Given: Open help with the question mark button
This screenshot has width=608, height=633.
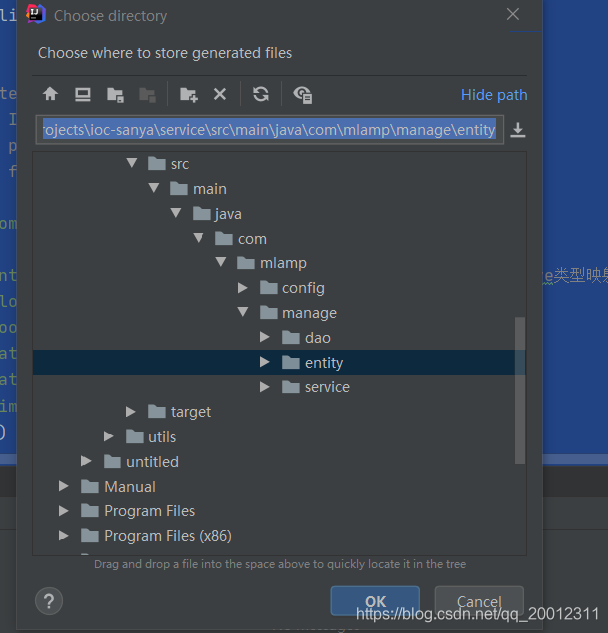Looking at the screenshot, I should pos(49,601).
